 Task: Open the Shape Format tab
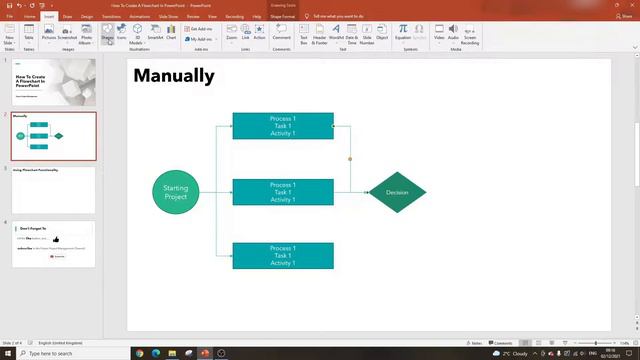coord(282,17)
